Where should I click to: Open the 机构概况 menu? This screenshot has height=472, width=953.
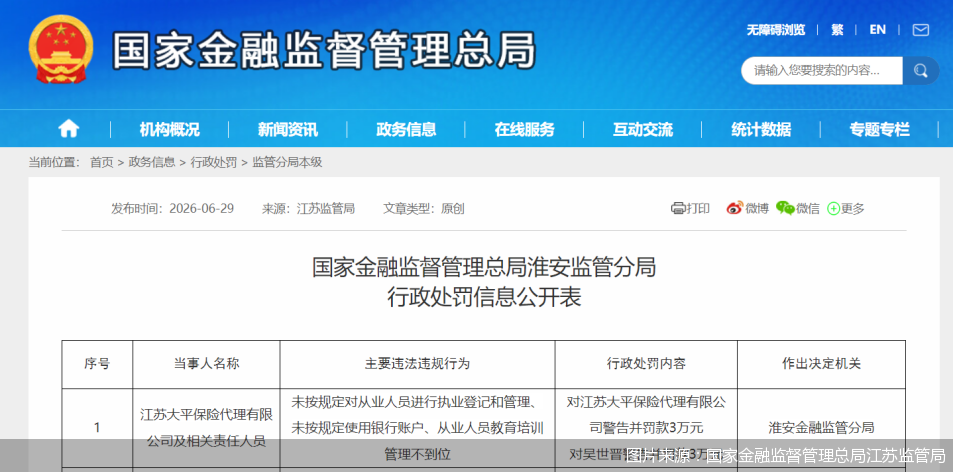[170, 129]
